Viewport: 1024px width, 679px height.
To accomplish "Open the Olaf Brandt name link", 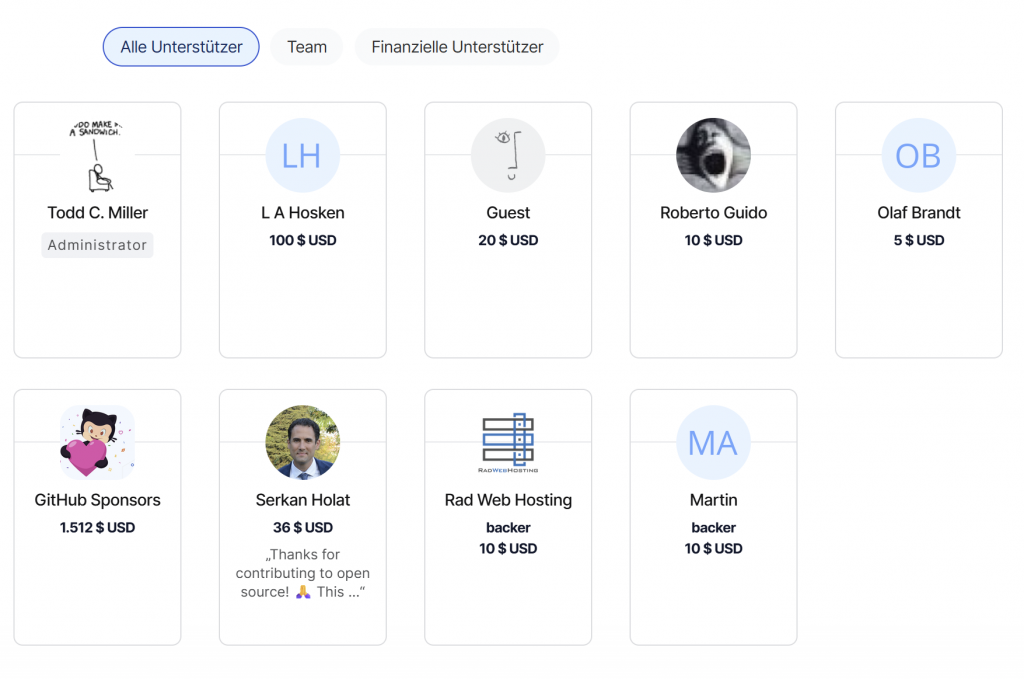I will 918,213.
